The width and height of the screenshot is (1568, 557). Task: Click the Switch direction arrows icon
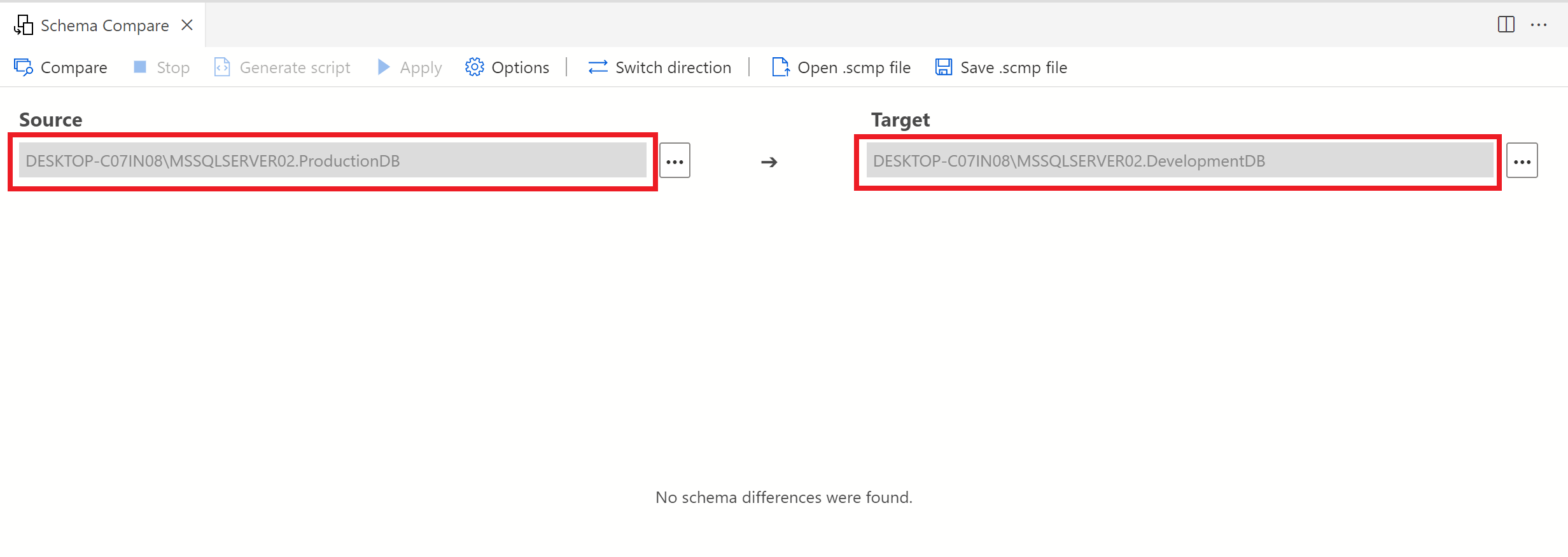598,67
